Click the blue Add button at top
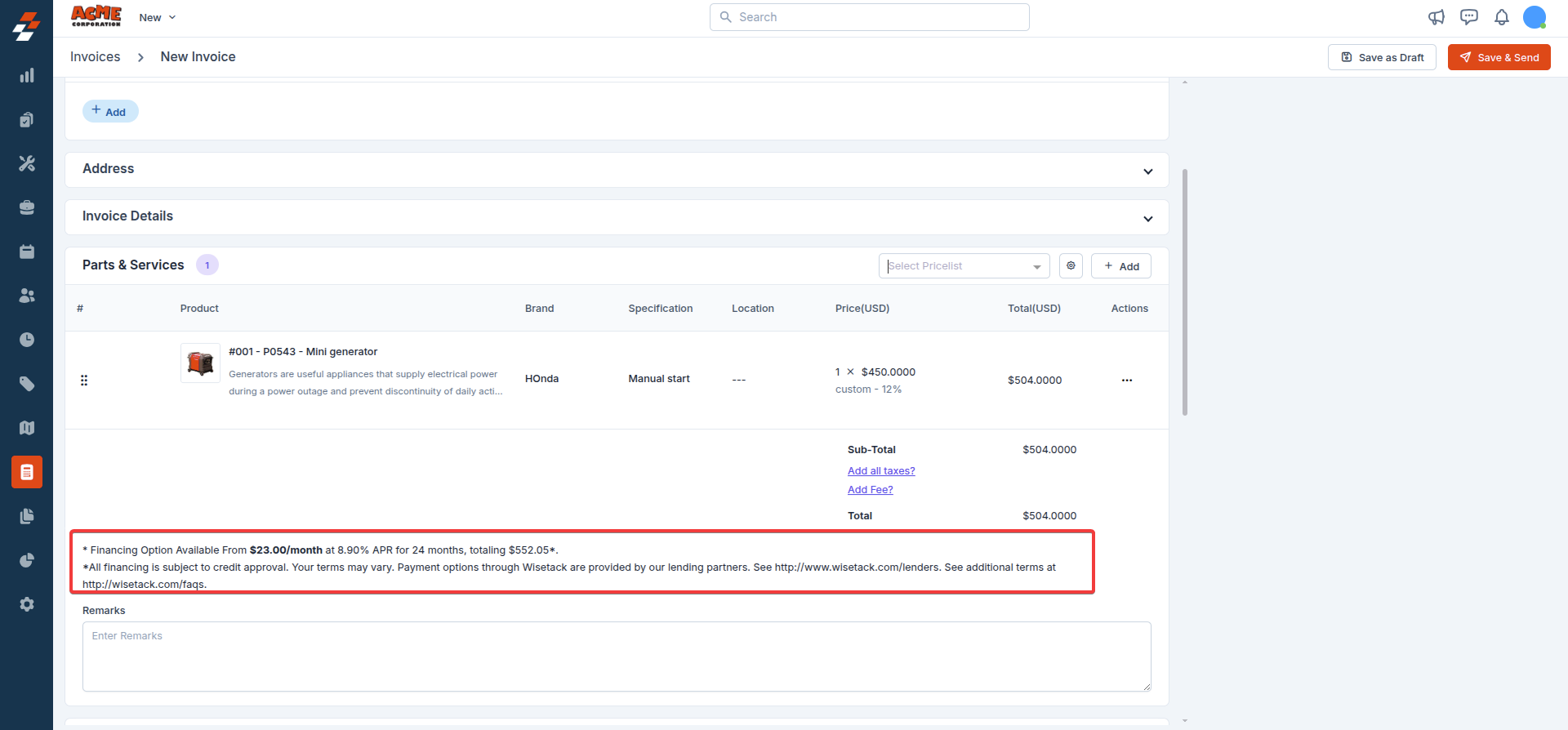The image size is (1568, 730). (110, 111)
